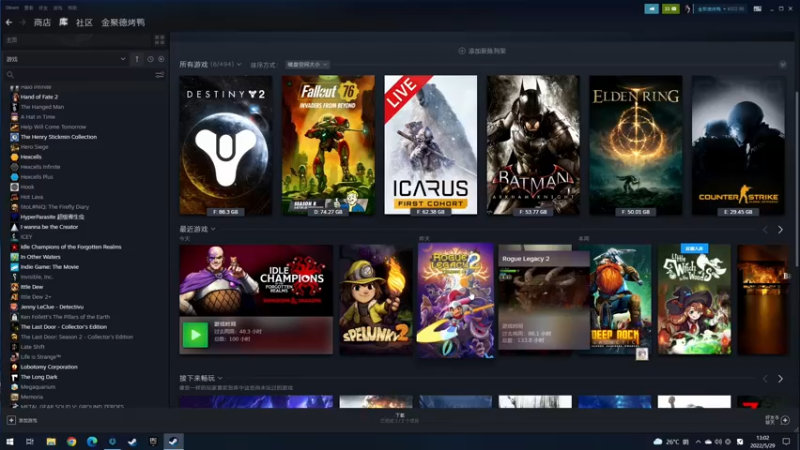Click 添加新陈列架 add shelf button
This screenshot has height=450, width=800.
point(482,51)
